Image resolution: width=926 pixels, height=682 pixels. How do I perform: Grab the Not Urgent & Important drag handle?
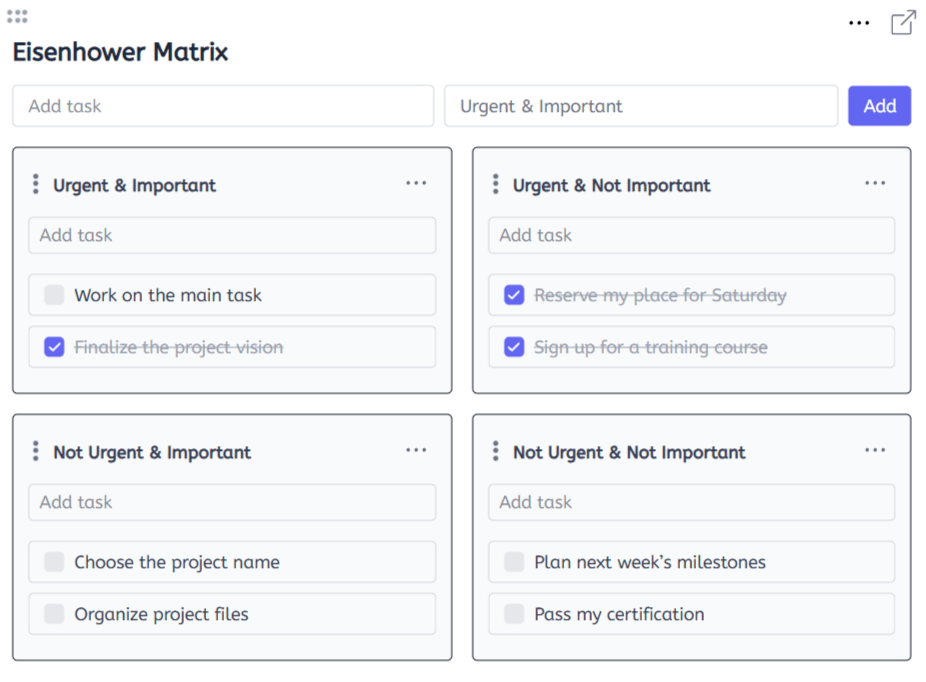36,452
